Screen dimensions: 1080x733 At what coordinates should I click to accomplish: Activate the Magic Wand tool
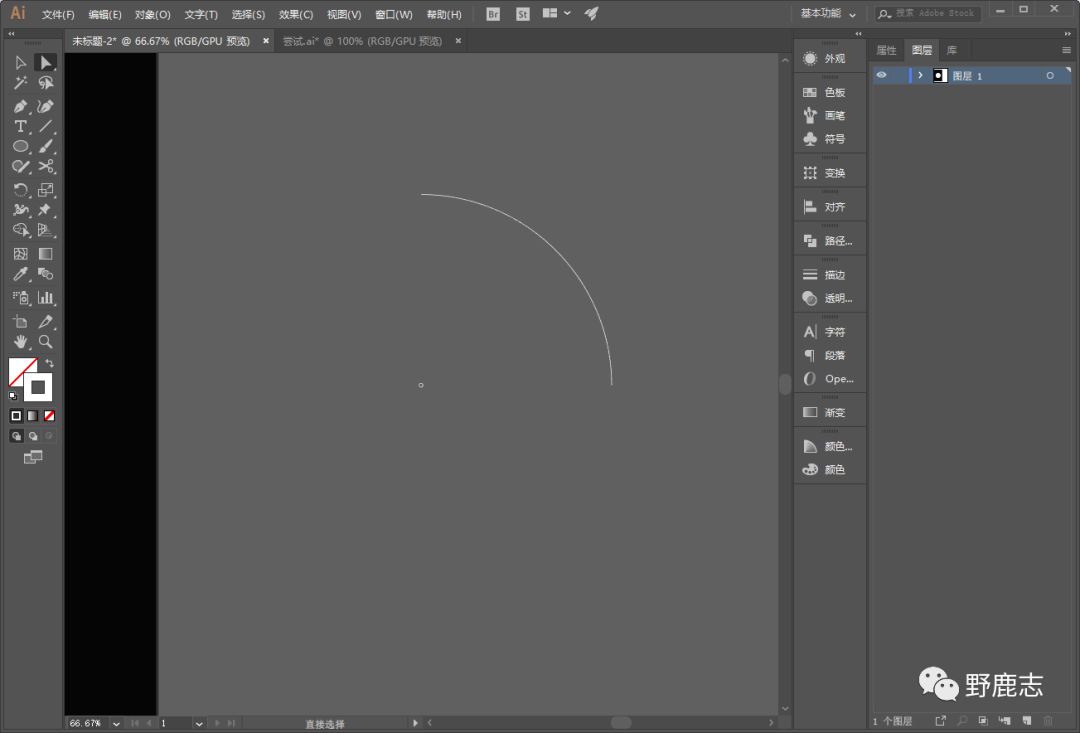point(20,84)
